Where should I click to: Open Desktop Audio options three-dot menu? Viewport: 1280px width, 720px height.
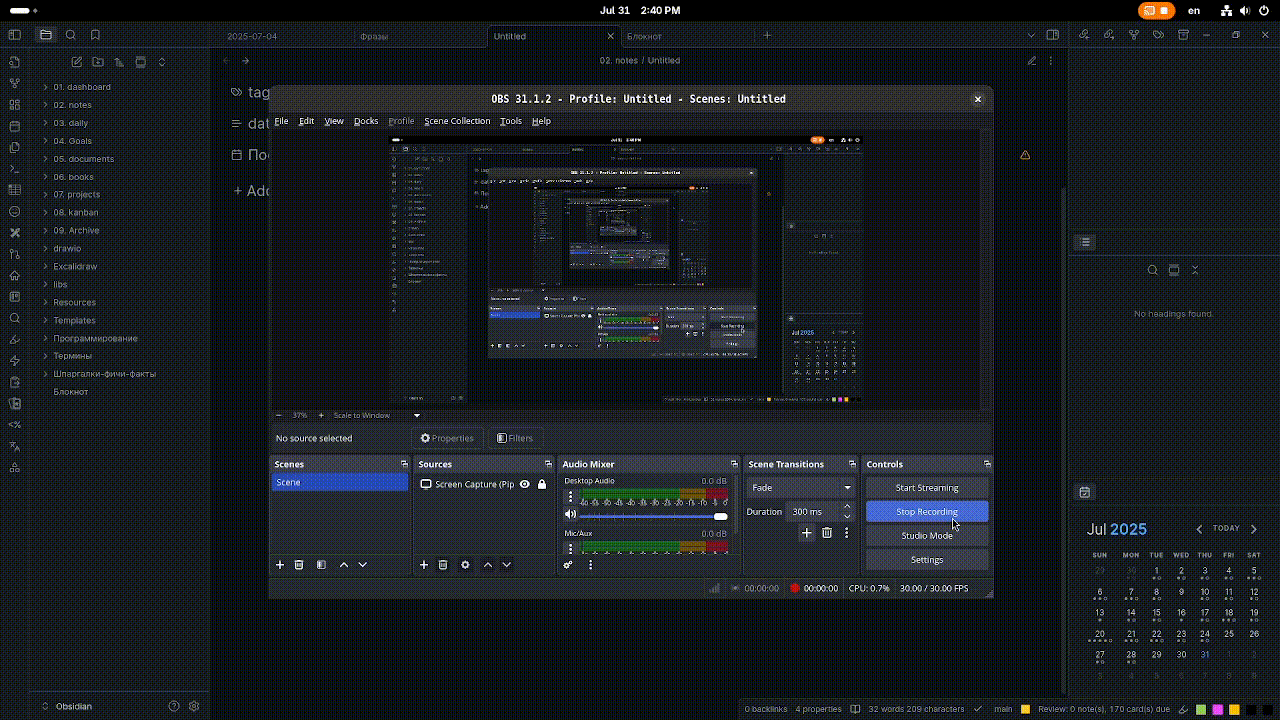[571, 496]
